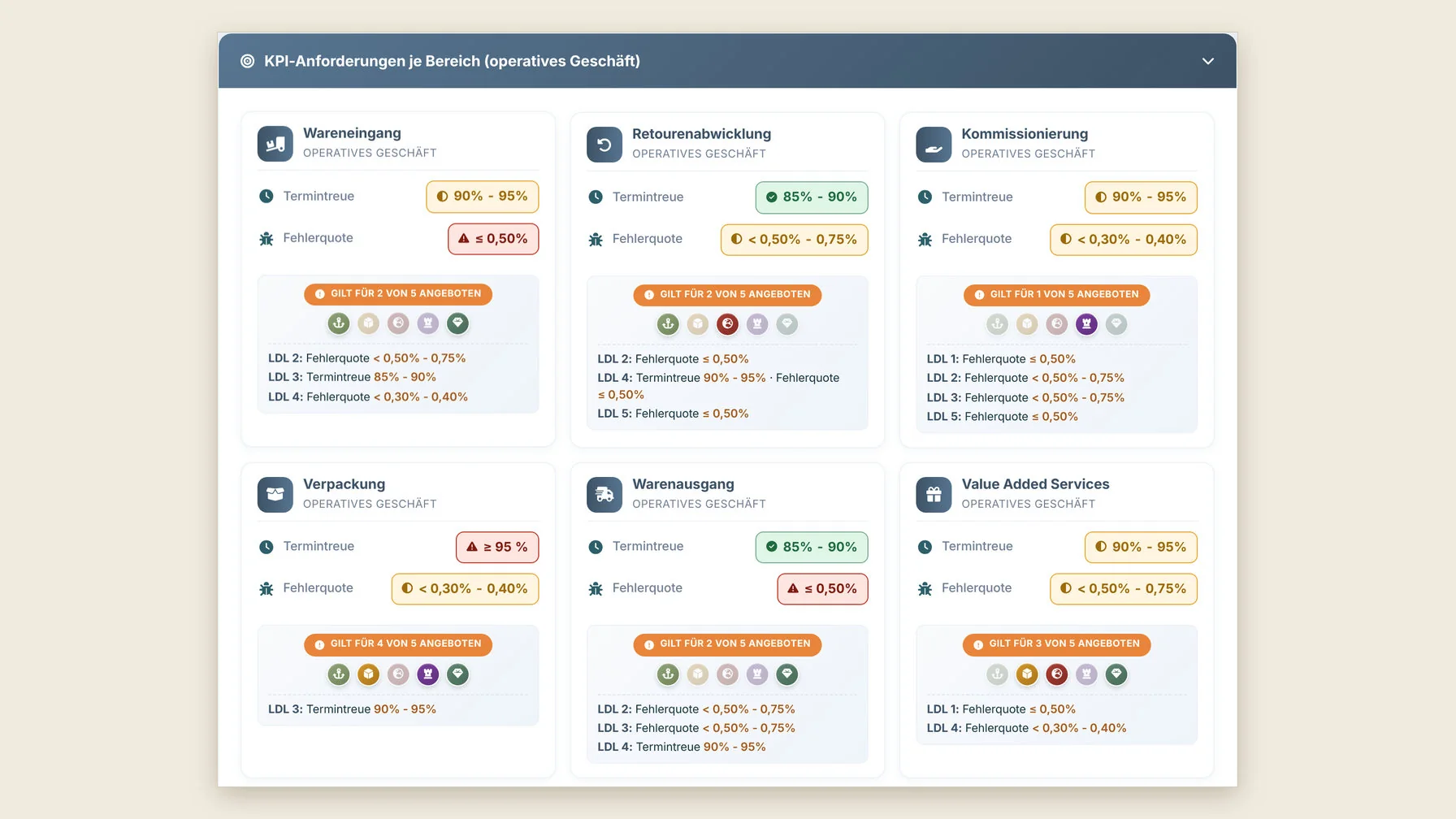
Task: Click the Warenausgang line 'LDL 4: Termintreue 90% - 95%'
Action: pos(682,747)
